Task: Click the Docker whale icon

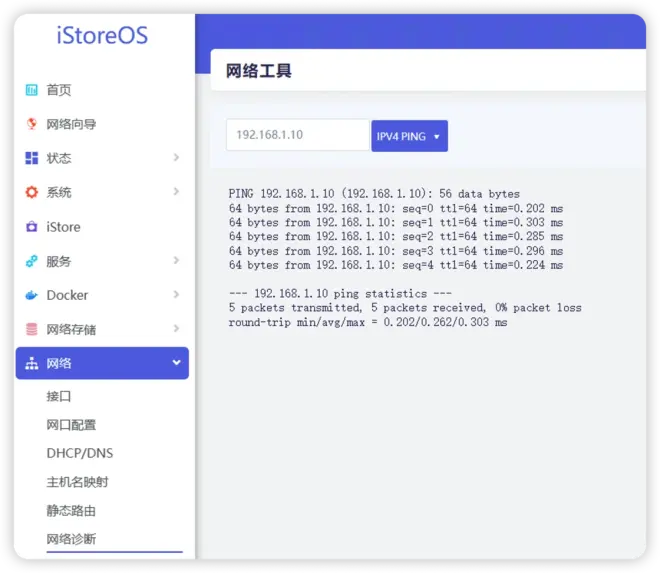Action: tap(32, 295)
